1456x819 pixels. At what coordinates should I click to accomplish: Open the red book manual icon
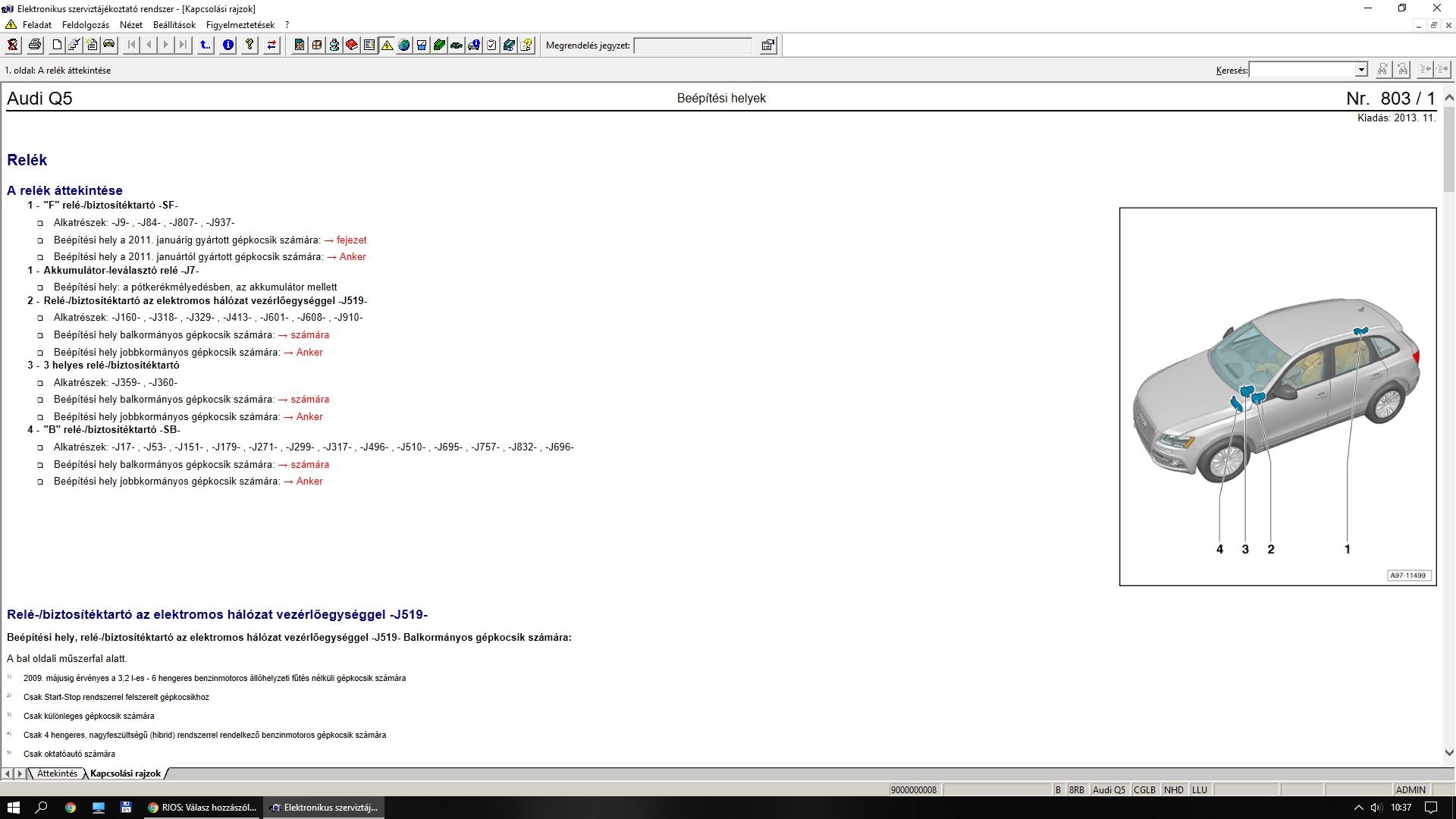(x=352, y=45)
